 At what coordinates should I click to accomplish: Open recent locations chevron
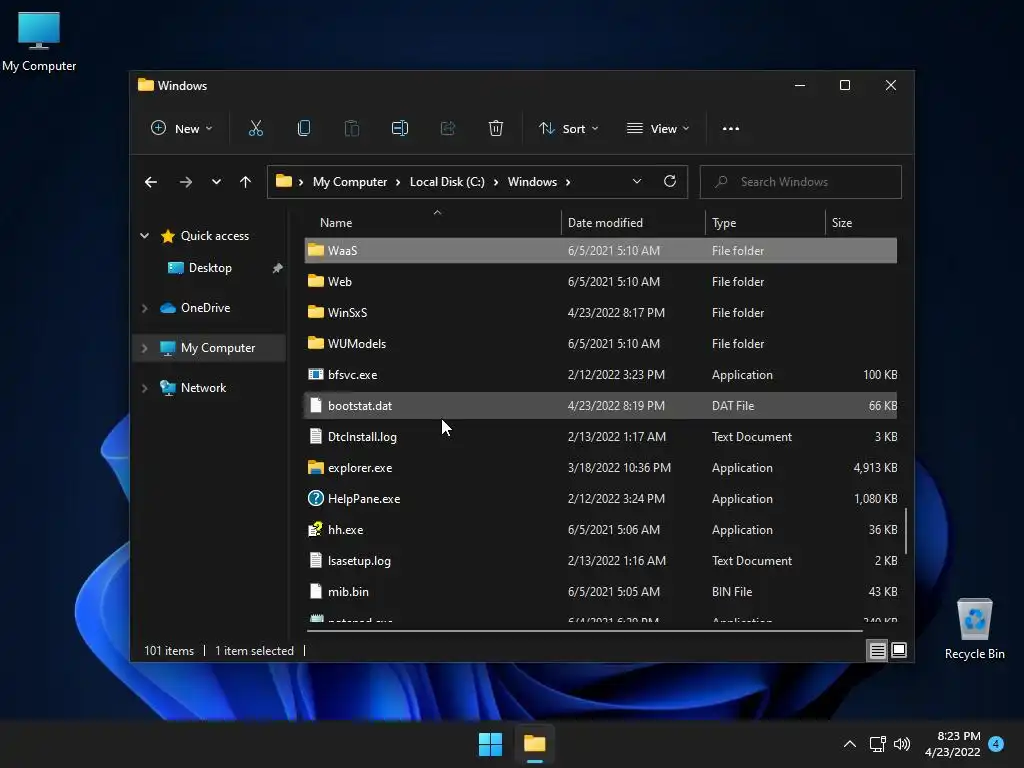click(216, 182)
